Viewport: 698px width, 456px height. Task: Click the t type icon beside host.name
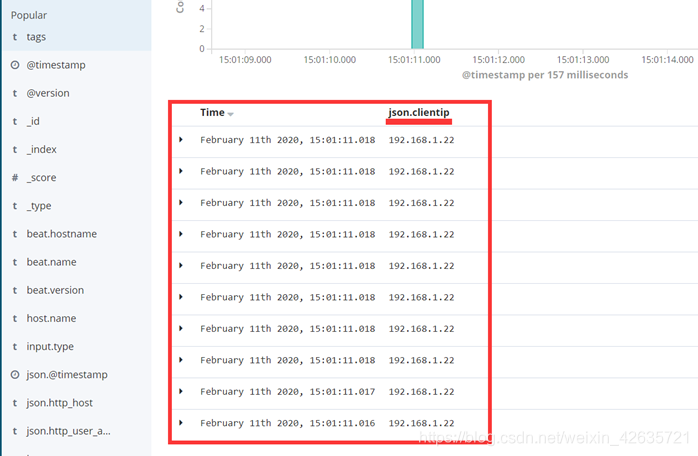15,318
